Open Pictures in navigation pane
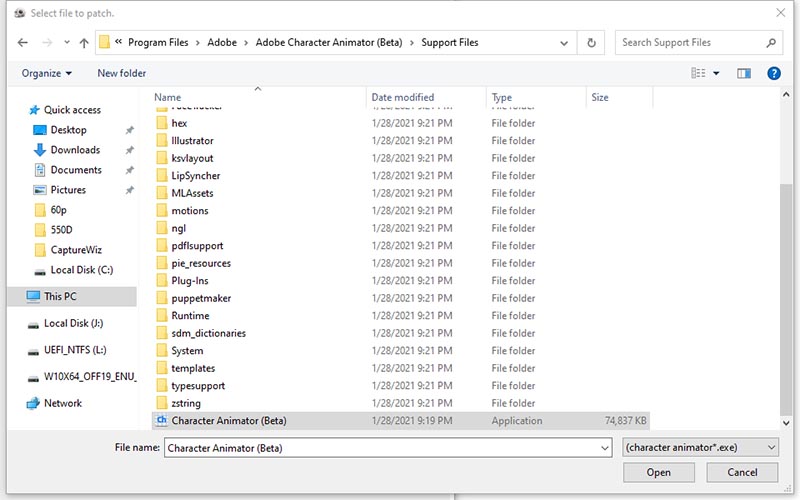This screenshot has height=500, width=800. pos(68,190)
